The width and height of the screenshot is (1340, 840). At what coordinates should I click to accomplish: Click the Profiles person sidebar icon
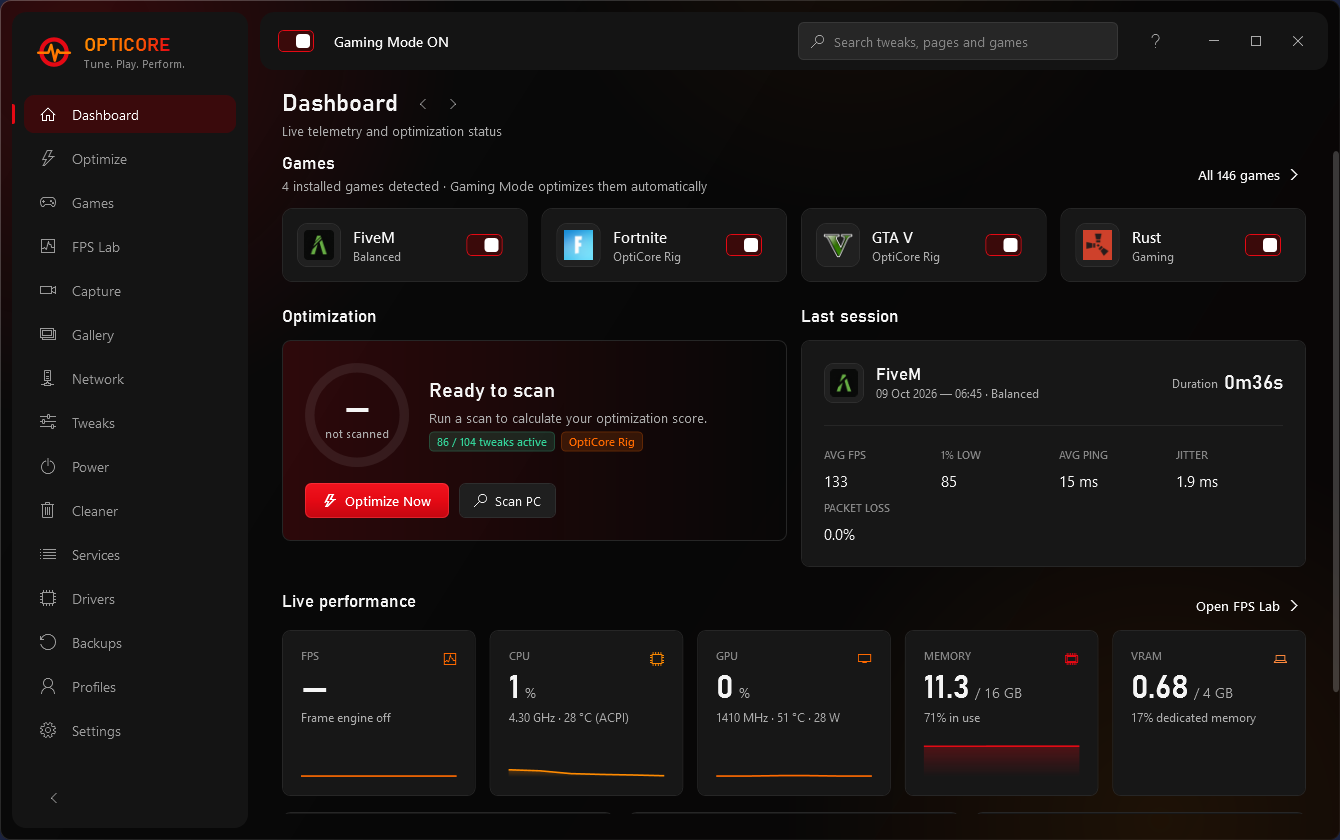pos(48,687)
